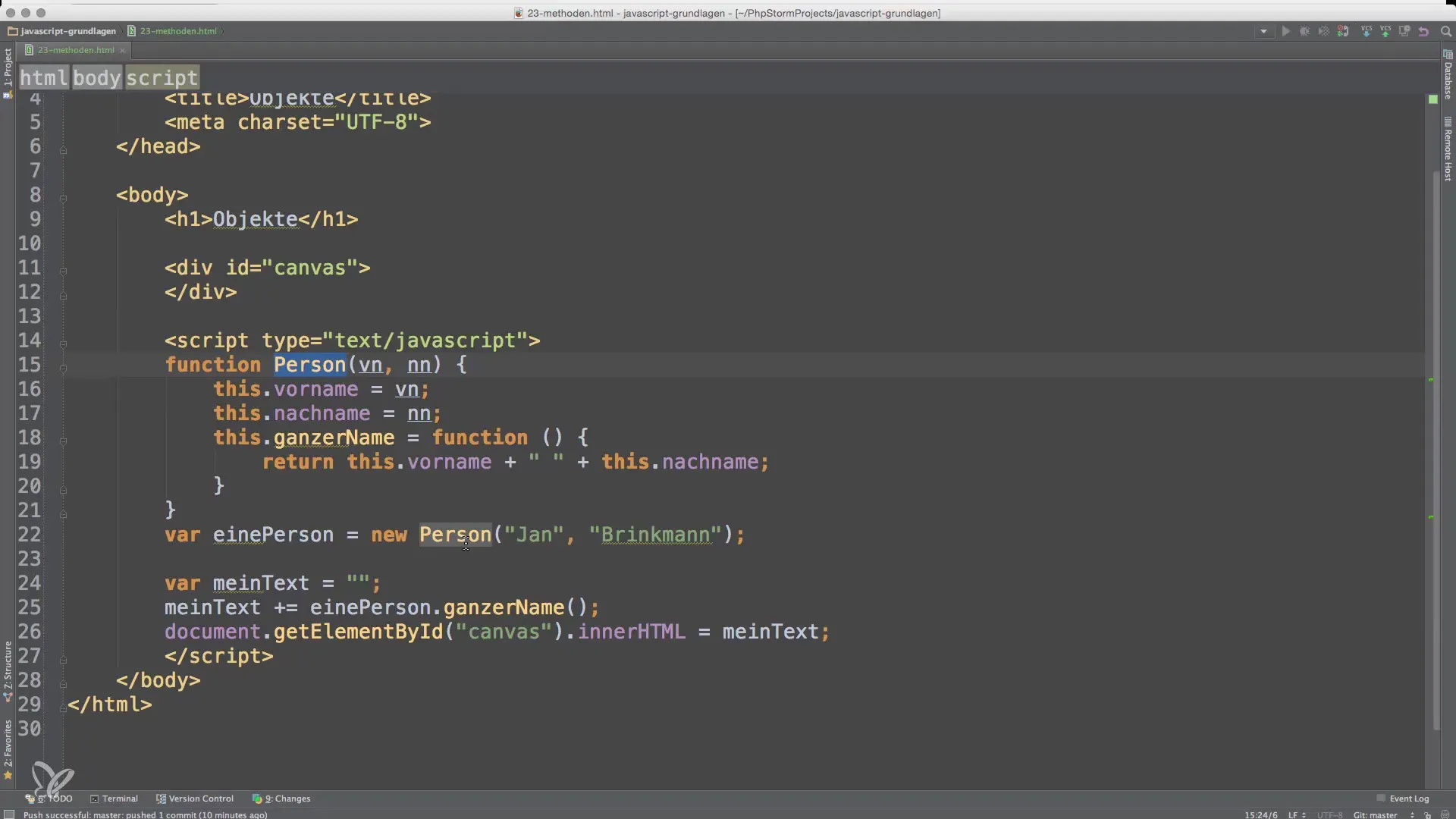This screenshot has height=819, width=1456.
Task: Open the LF line separator dropdown
Action: [x=1296, y=814]
